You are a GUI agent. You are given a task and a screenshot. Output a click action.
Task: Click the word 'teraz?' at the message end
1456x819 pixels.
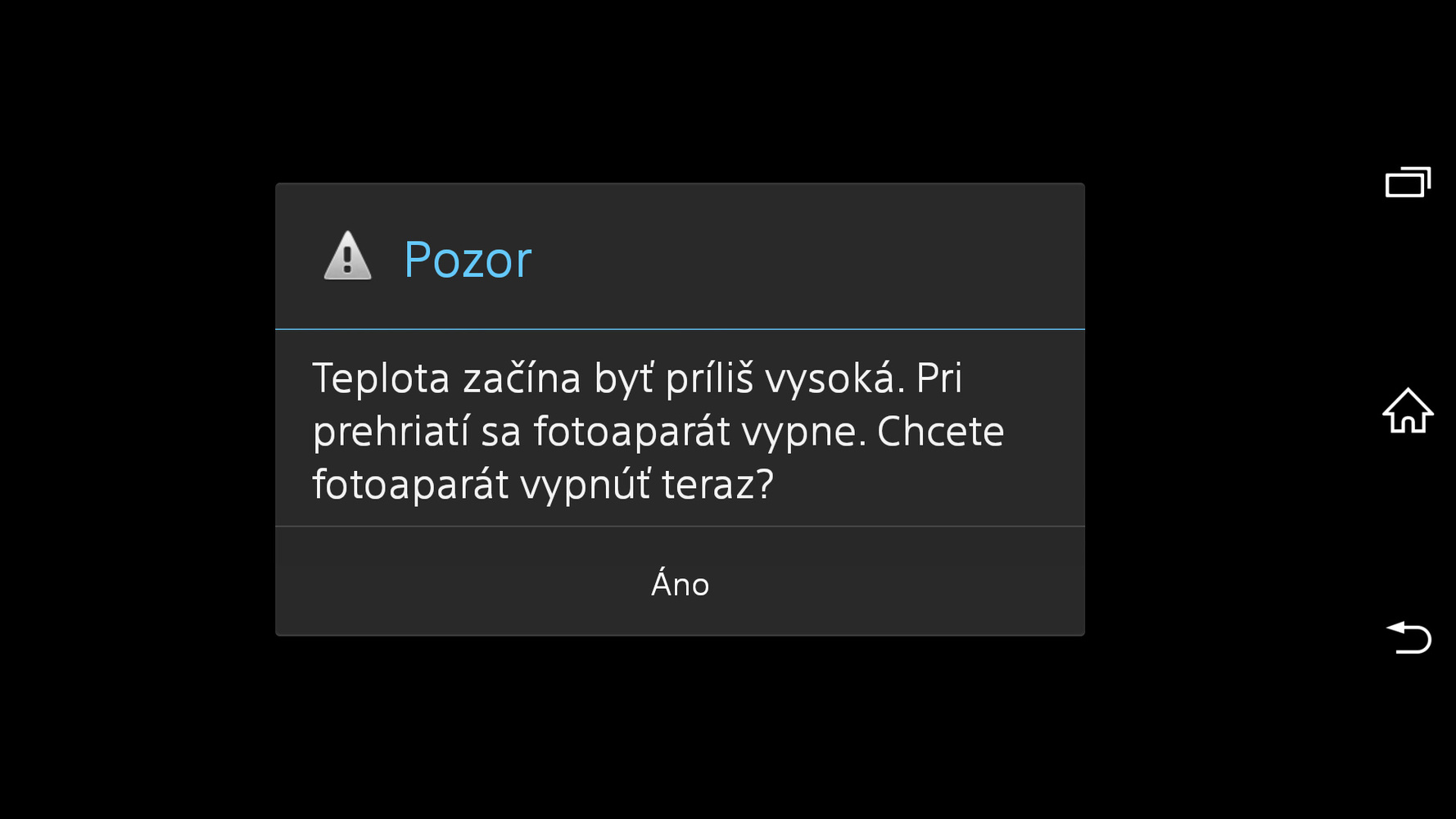click(x=717, y=484)
